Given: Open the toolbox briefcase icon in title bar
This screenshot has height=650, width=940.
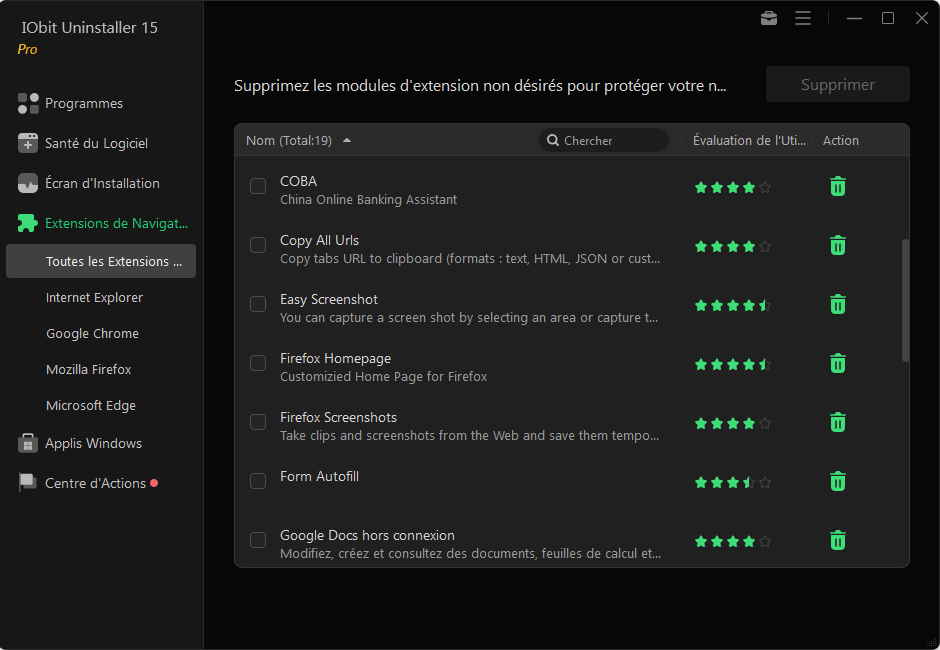Looking at the screenshot, I should [x=769, y=18].
